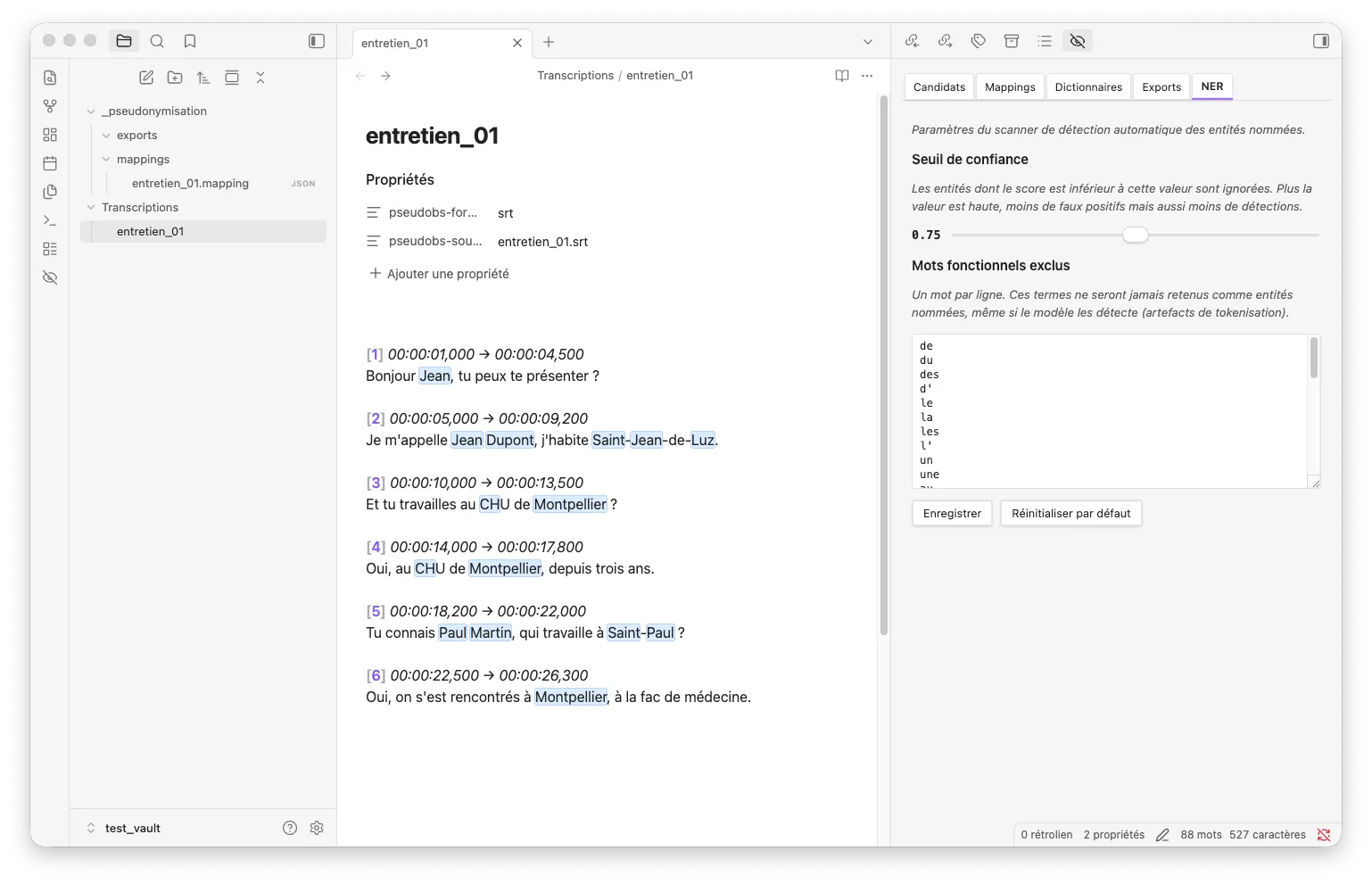Open more options ellipsis menu
Screen dimensions: 1372x884
pyautogui.click(x=867, y=76)
